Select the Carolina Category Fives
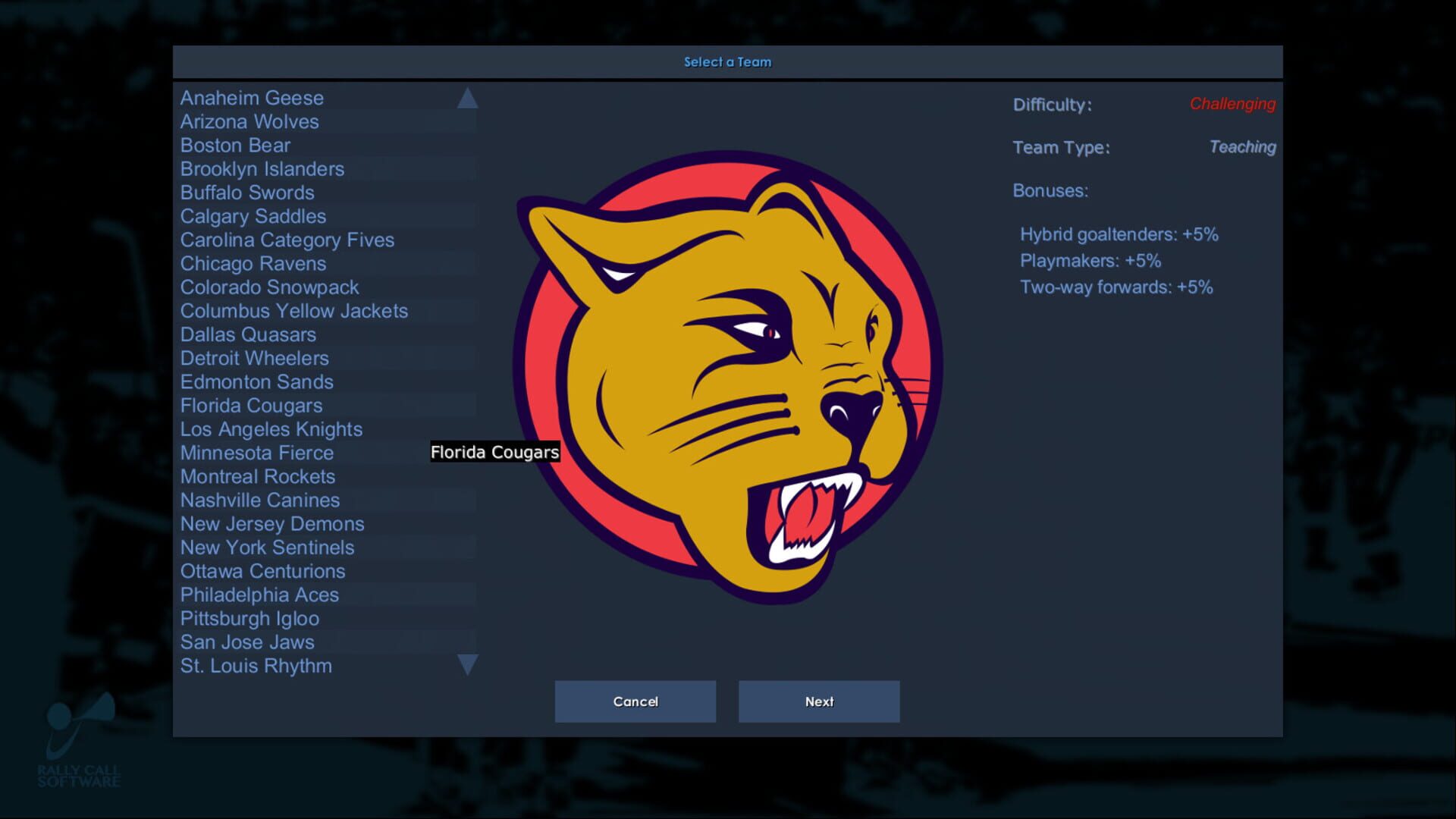Viewport: 1456px width, 819px height. [x=287, y=240]
